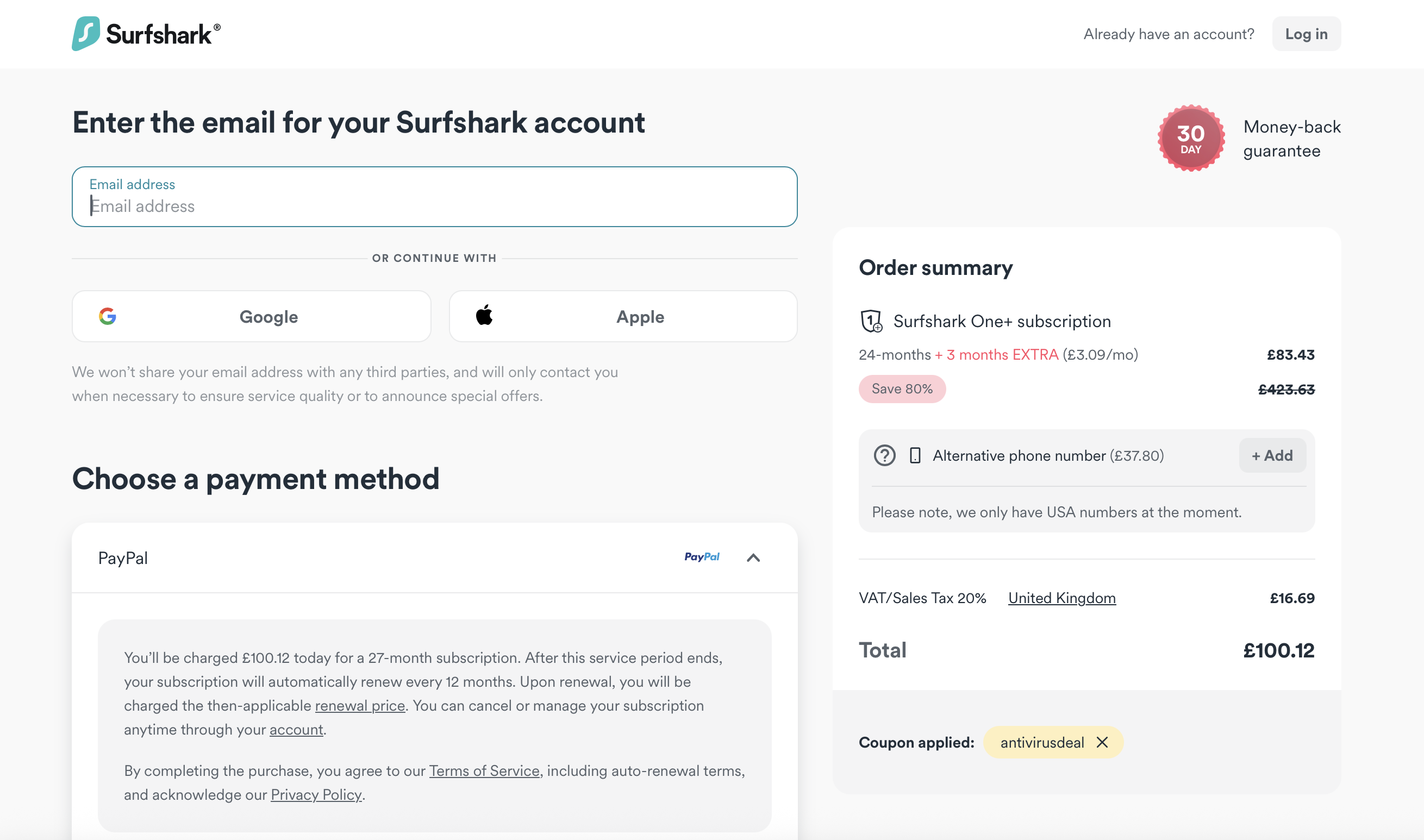Remove the antivirusdeal coupon
1424x840 pixels.
coord(1102,742)
